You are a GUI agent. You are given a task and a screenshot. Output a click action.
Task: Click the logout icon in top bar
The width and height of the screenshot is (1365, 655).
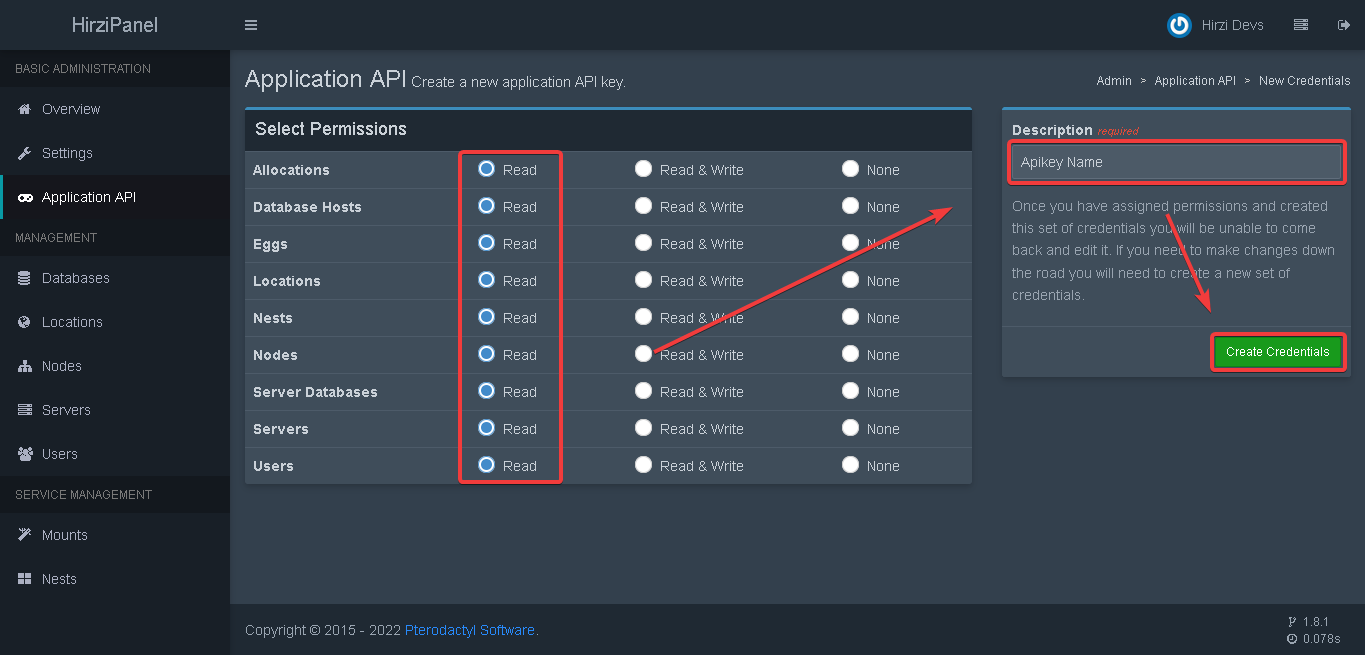pos(1343,25)
